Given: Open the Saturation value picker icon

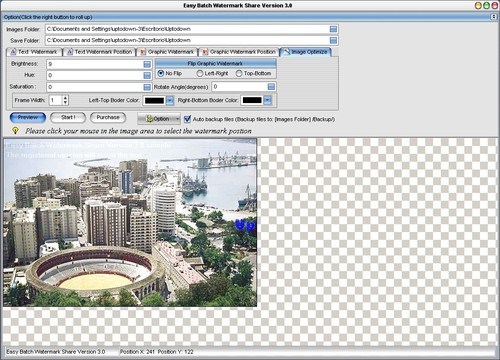Looking at the screenshot, I should point(147,87).
